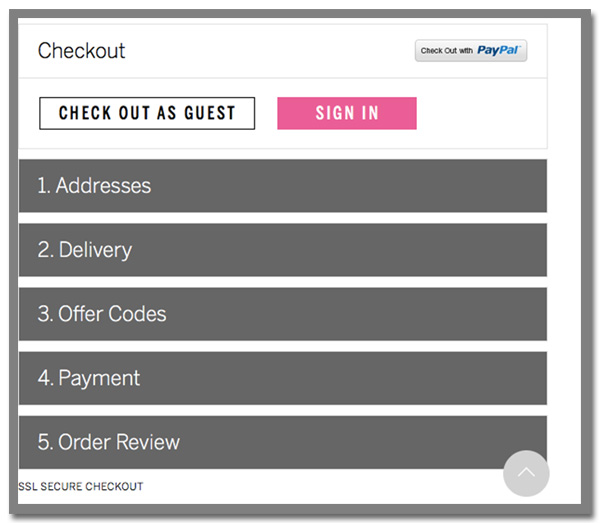Click the SSL Secure Checkout text

pos(81,486)
